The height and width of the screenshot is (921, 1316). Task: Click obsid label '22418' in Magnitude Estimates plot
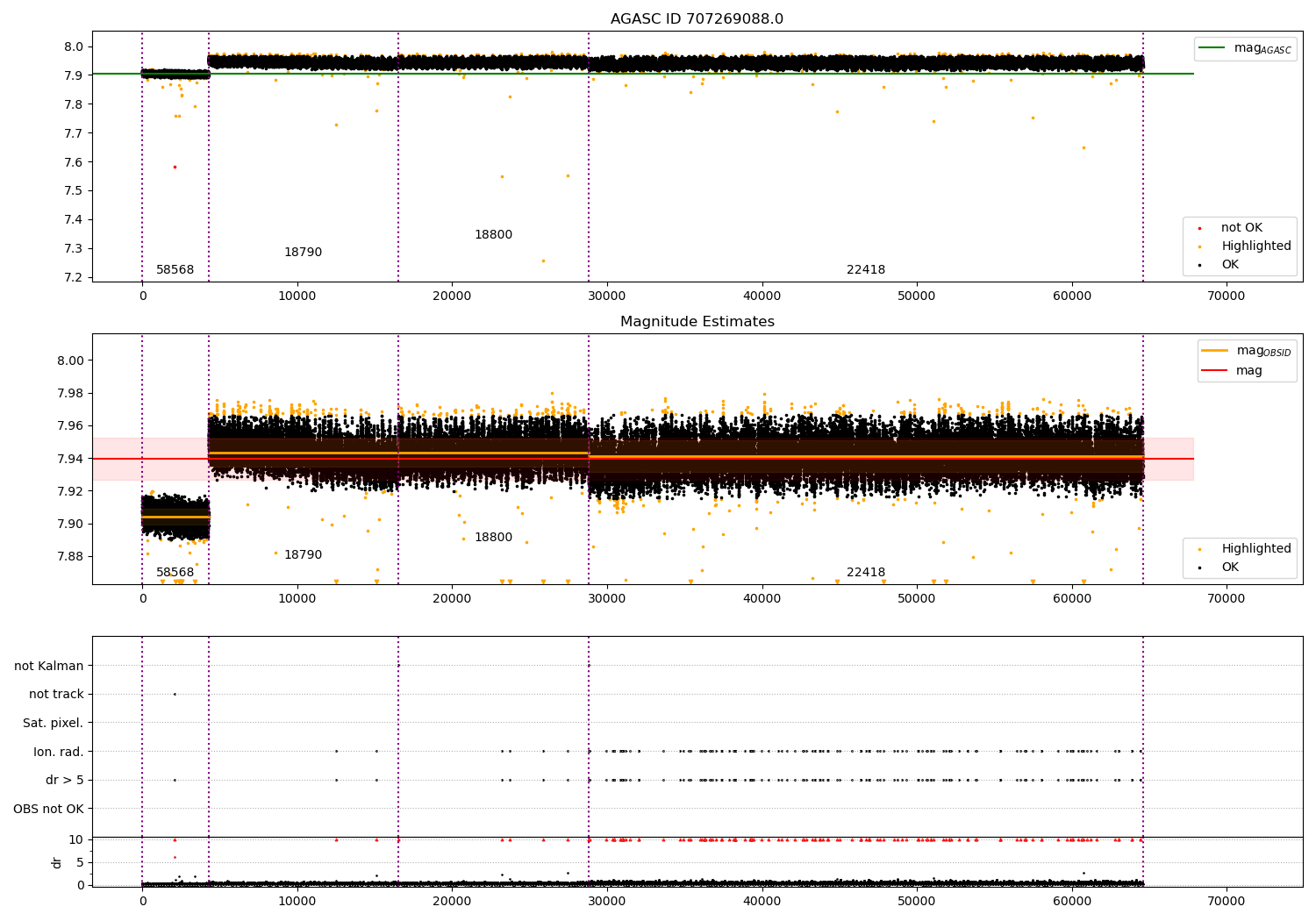[x=866, y=573]
